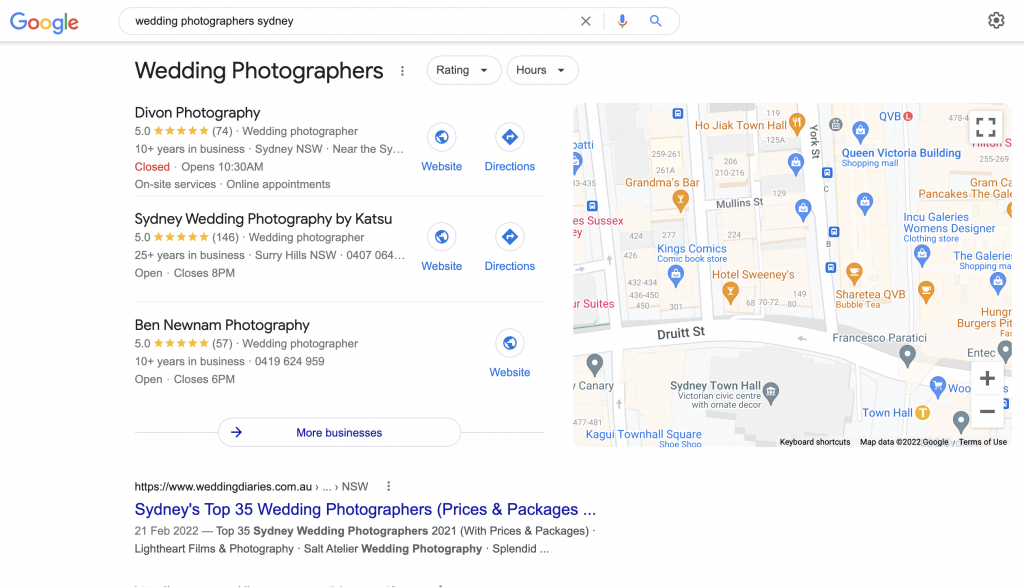Click the Grandma's Bar map pin
Screen dimensions: 1024x587
pyautogui.click(x=680, y=200)
